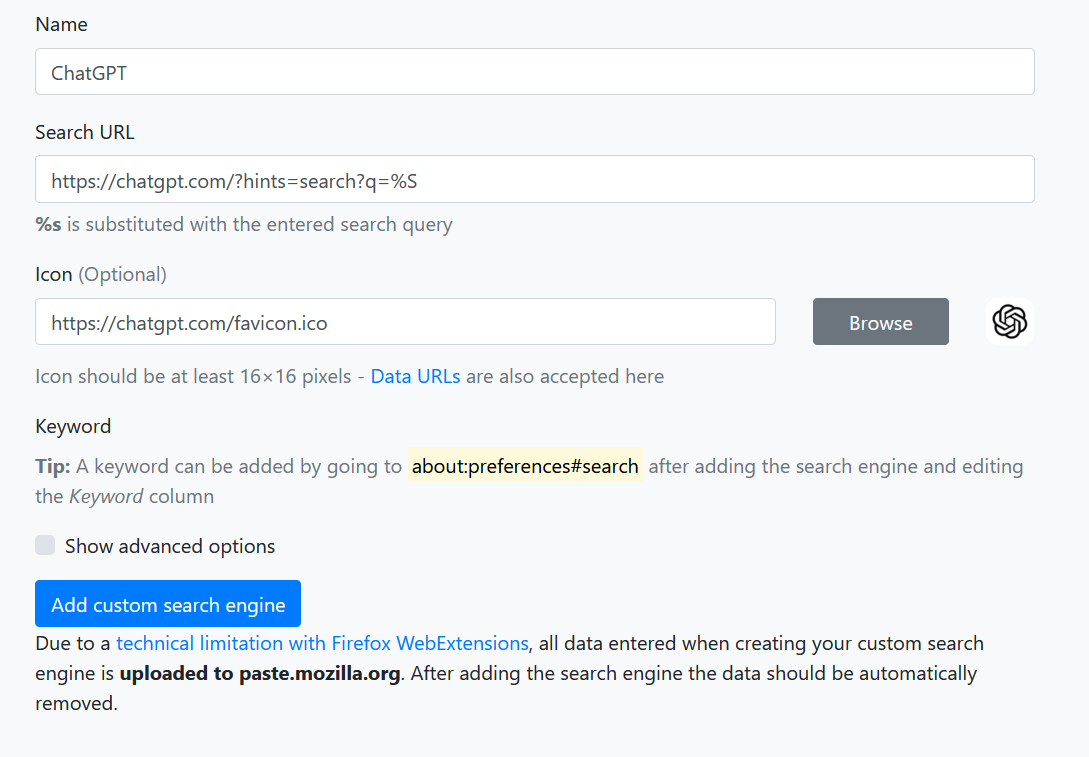Click the Keyword section heading

click(73, 426)
